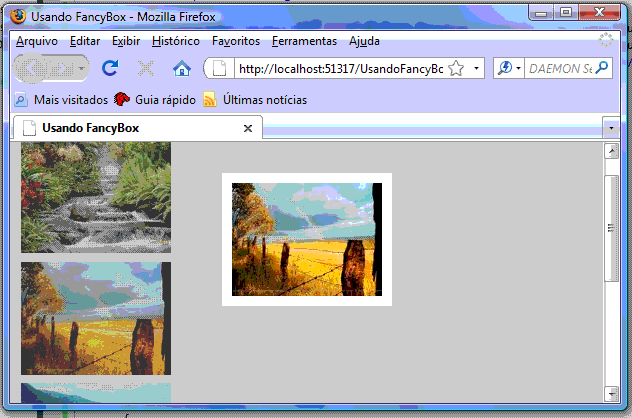Screen dimensions: 632x418
Task: Click the localhost URL address field
Action: tap(341, 69)
